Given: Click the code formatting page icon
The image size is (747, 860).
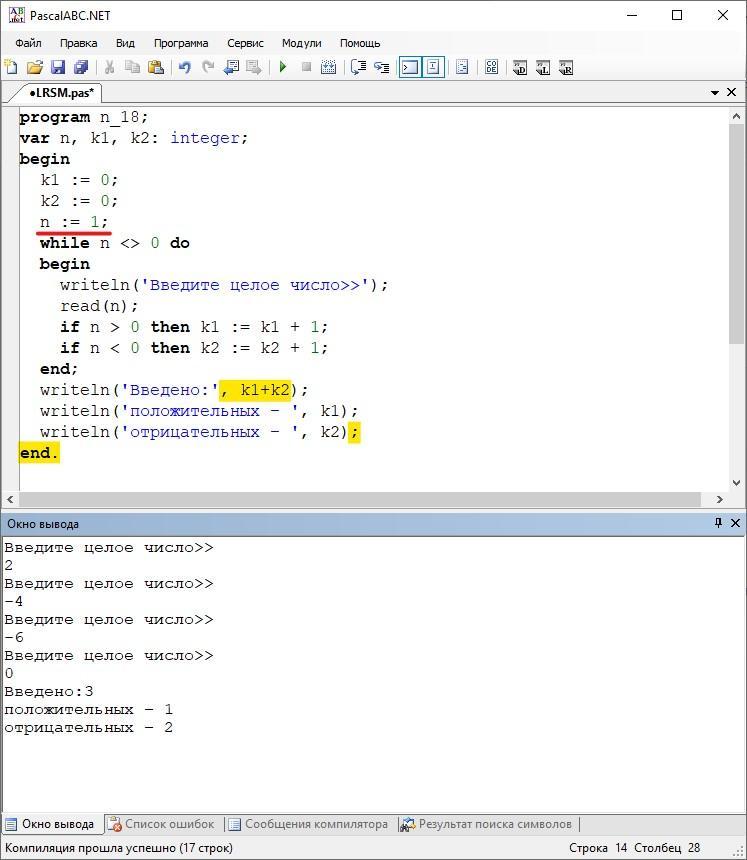Looking at the screenshot, I should point(462,67).
